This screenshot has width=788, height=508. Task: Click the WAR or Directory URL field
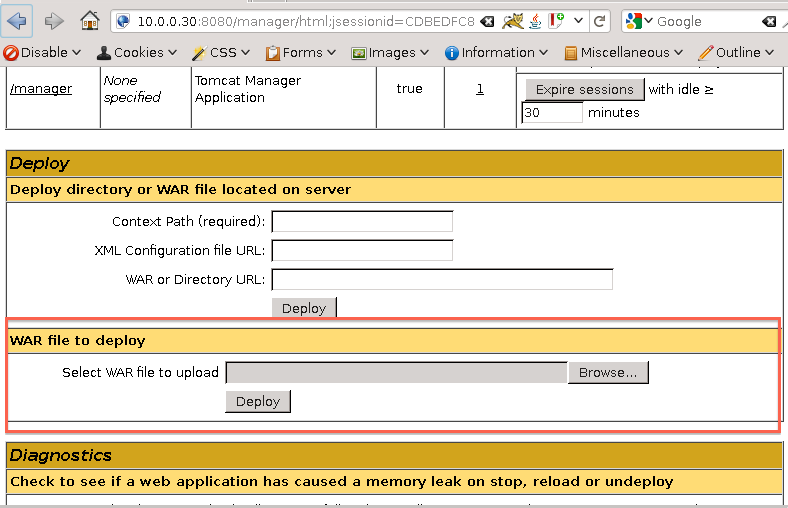pos(442,279)
